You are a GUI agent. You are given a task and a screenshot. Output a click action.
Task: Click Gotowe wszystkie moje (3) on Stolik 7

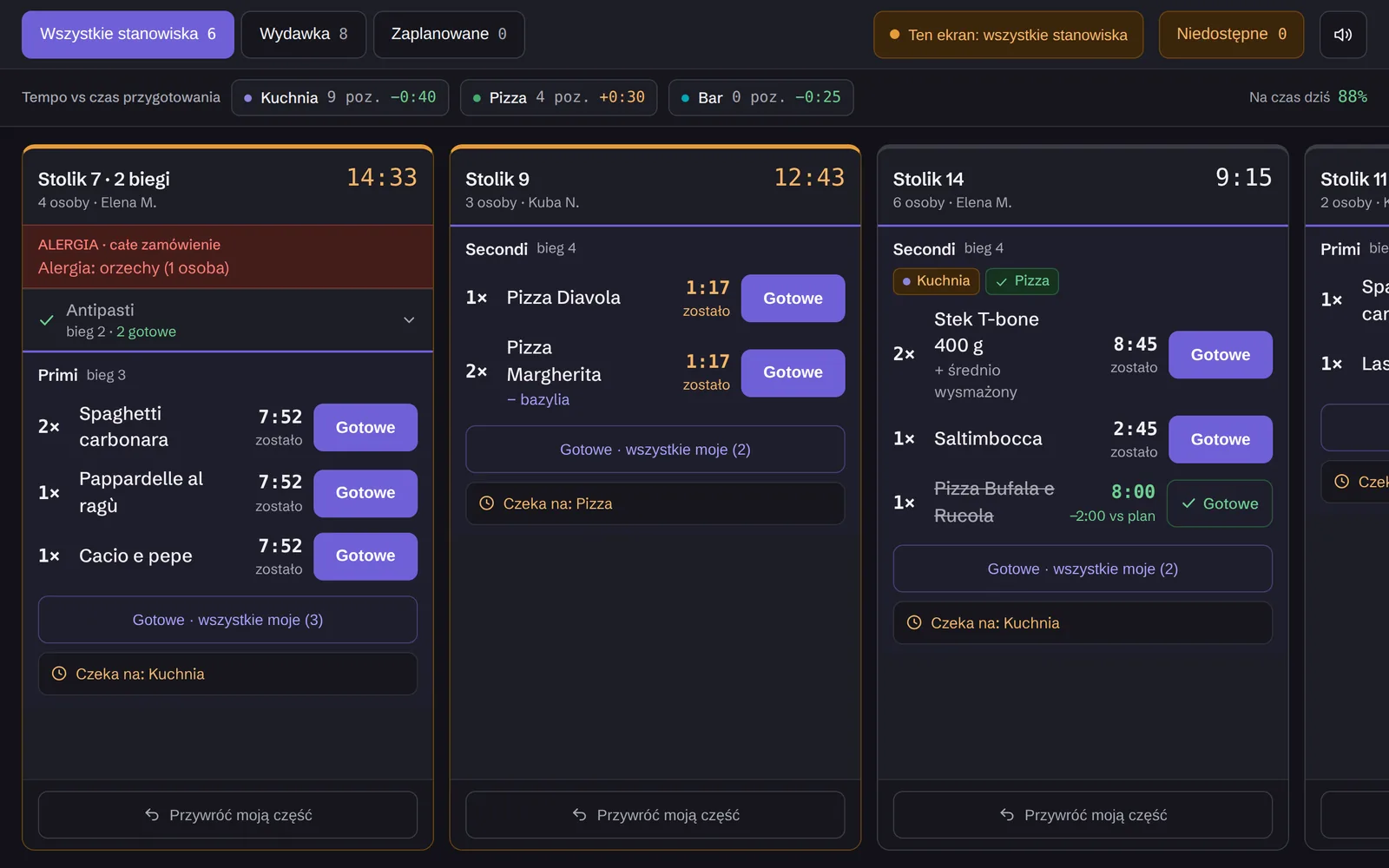(227, 620)
